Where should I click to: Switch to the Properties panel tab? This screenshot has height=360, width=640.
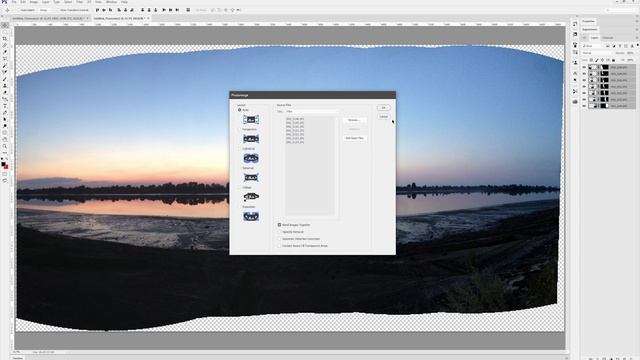pyautogui.click(x=588, y=21)
